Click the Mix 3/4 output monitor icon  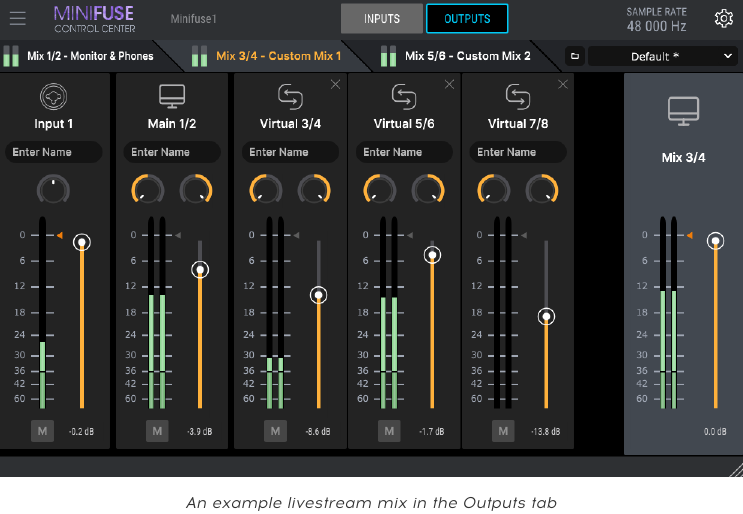coord(683,111)
